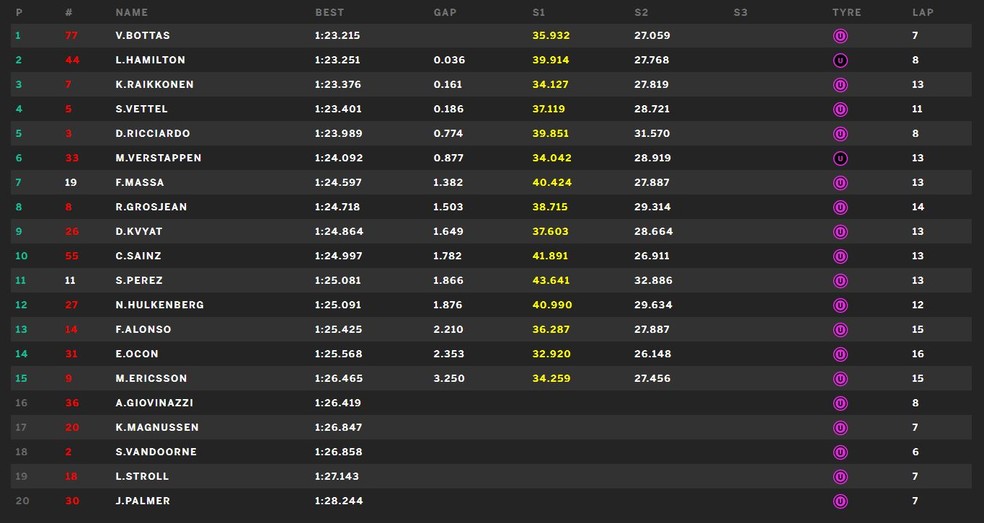This screenshot has height=523, width=984.
Task: Click the tyre icon in M.Verstappen's row
Action: pyautogui.click(x=840, y=158)
